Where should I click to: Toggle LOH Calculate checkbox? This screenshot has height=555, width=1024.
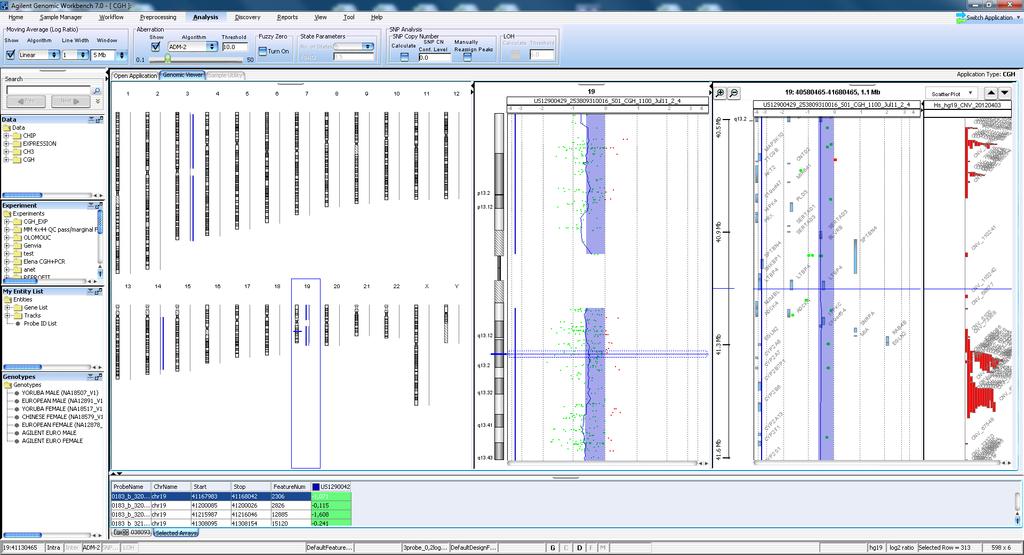click(x=515, y=55)
